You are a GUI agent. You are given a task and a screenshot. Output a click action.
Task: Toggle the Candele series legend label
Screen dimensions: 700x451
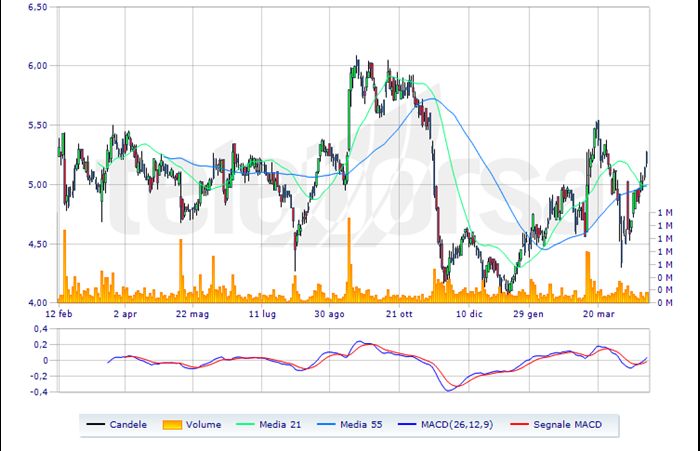pyautogui.click(x=129, y=424)
